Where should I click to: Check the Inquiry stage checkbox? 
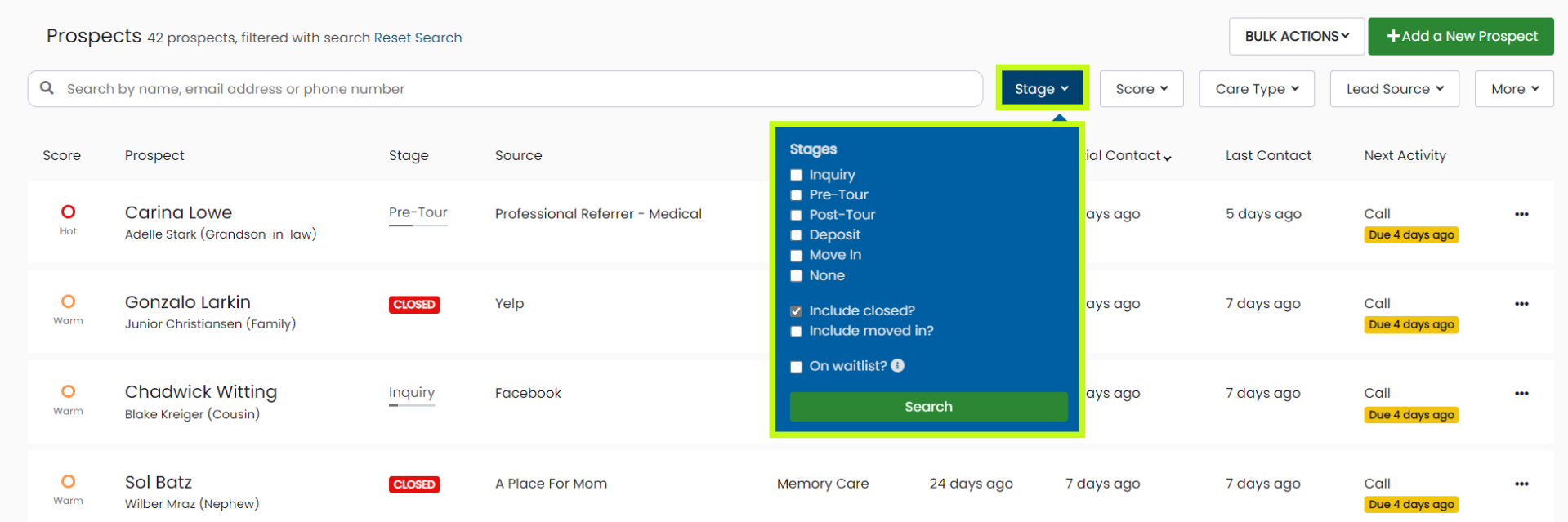tap(796, 175)
